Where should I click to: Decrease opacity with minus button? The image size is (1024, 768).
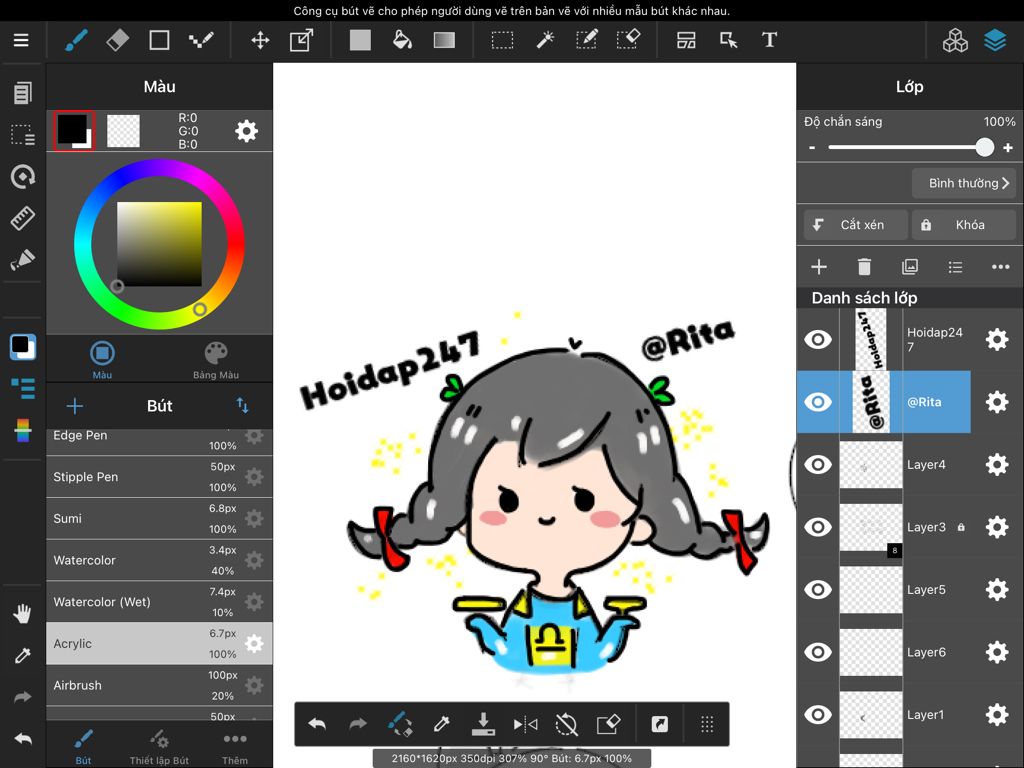(x=812, y=148)
